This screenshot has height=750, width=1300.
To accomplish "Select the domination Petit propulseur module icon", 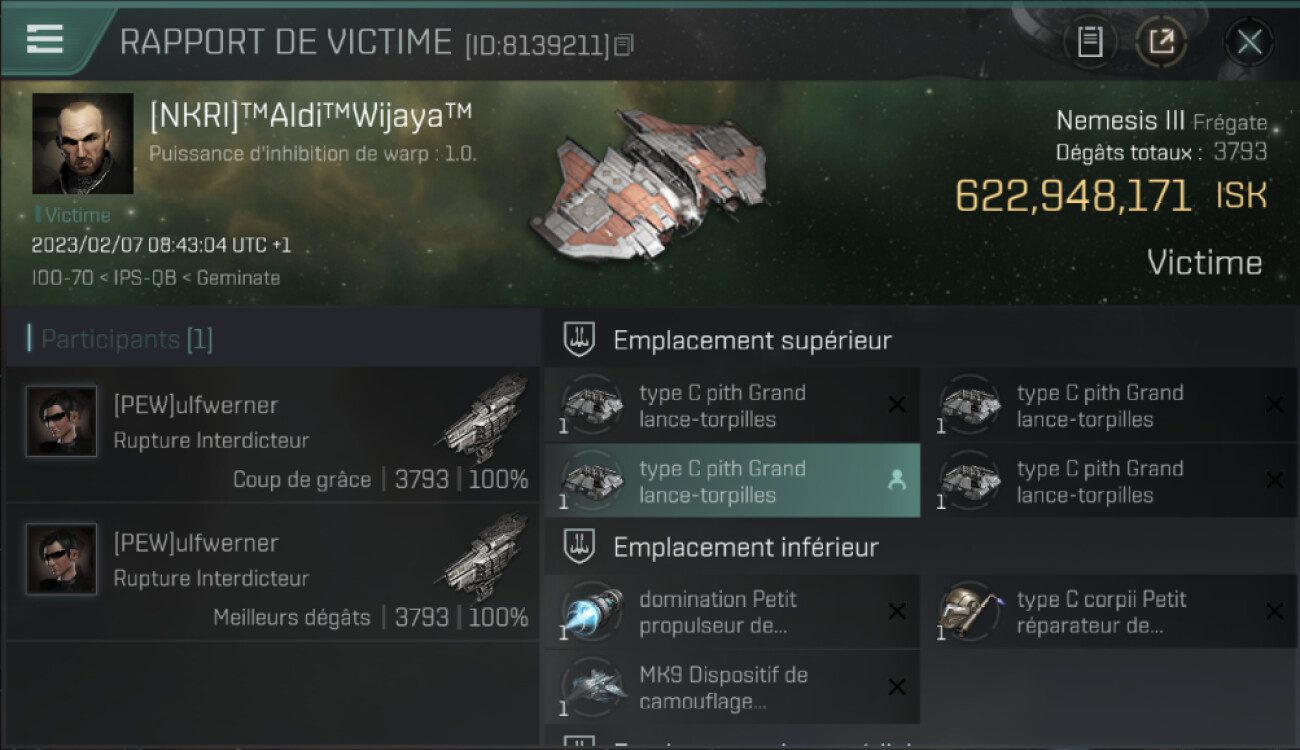I will pyautogui.click(x=591, y=612).
